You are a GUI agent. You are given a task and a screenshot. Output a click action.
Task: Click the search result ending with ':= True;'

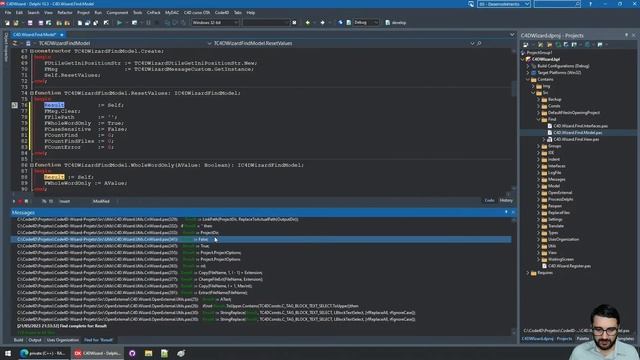[261, 246]
